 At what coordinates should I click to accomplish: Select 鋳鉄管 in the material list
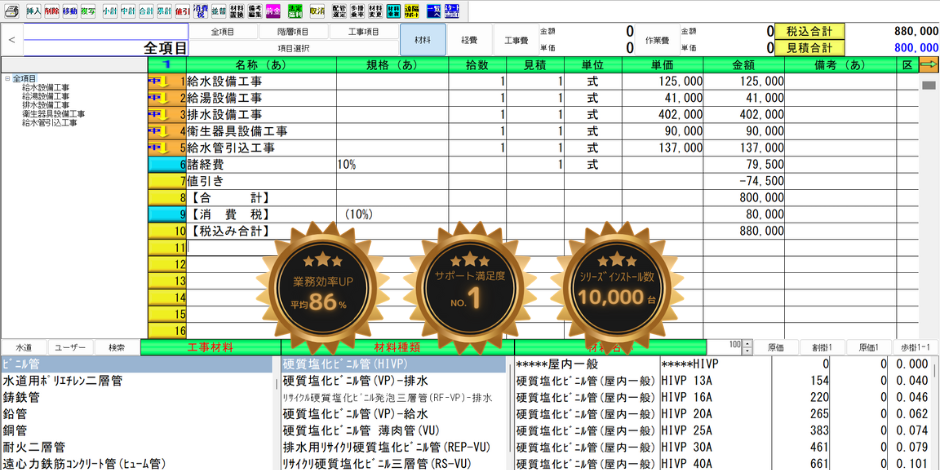(22, 397)
